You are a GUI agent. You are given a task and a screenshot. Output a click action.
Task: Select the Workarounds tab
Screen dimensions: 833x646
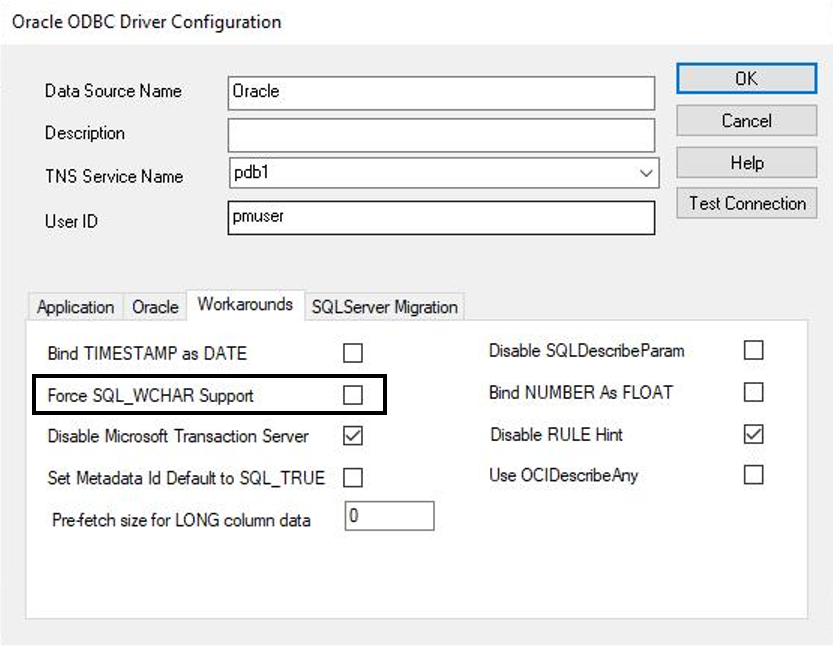click(245, 304)
